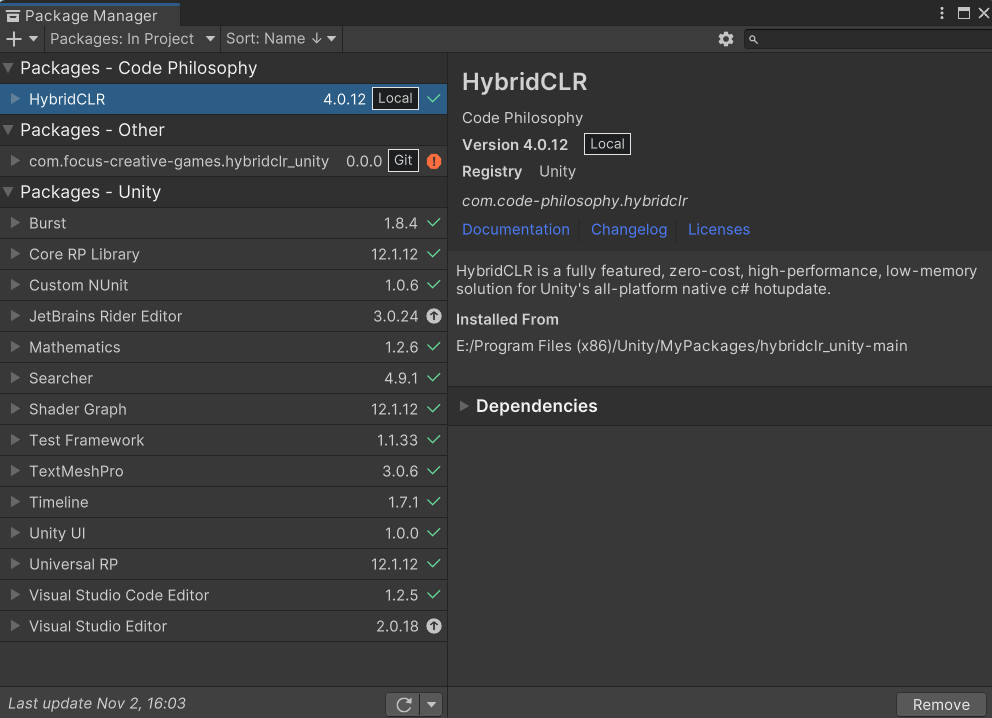Click the installed checkmark for Universal RP
The image size is (992, 718).
(x=434, y=564)
